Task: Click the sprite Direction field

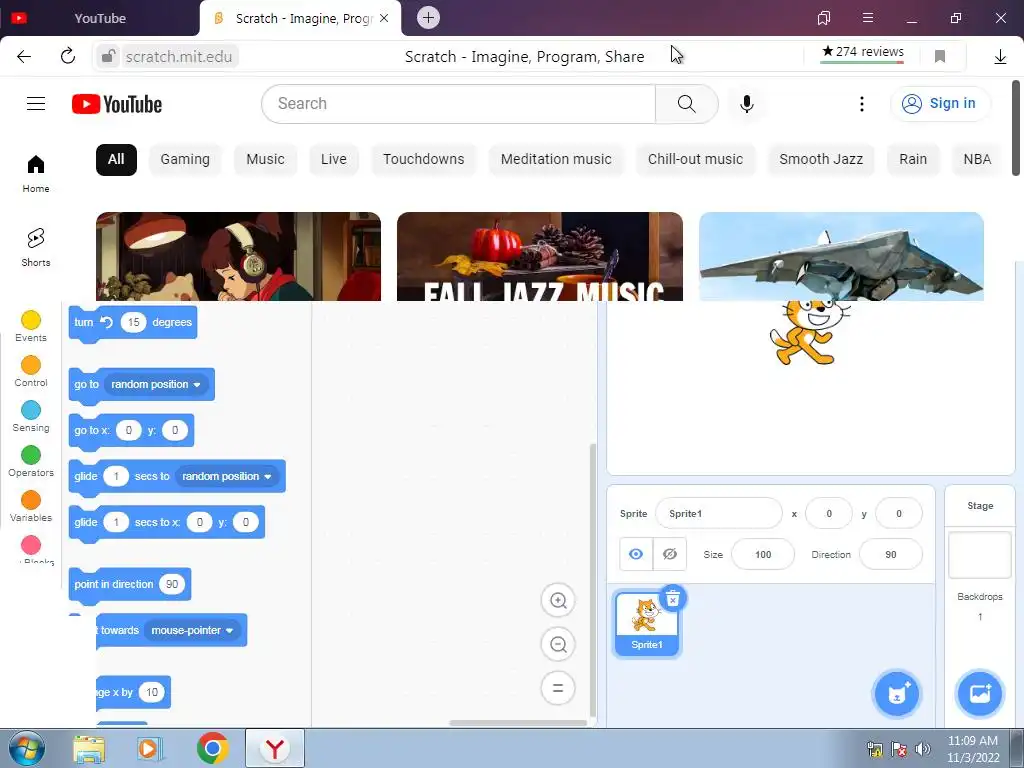Action: (891, 554)
